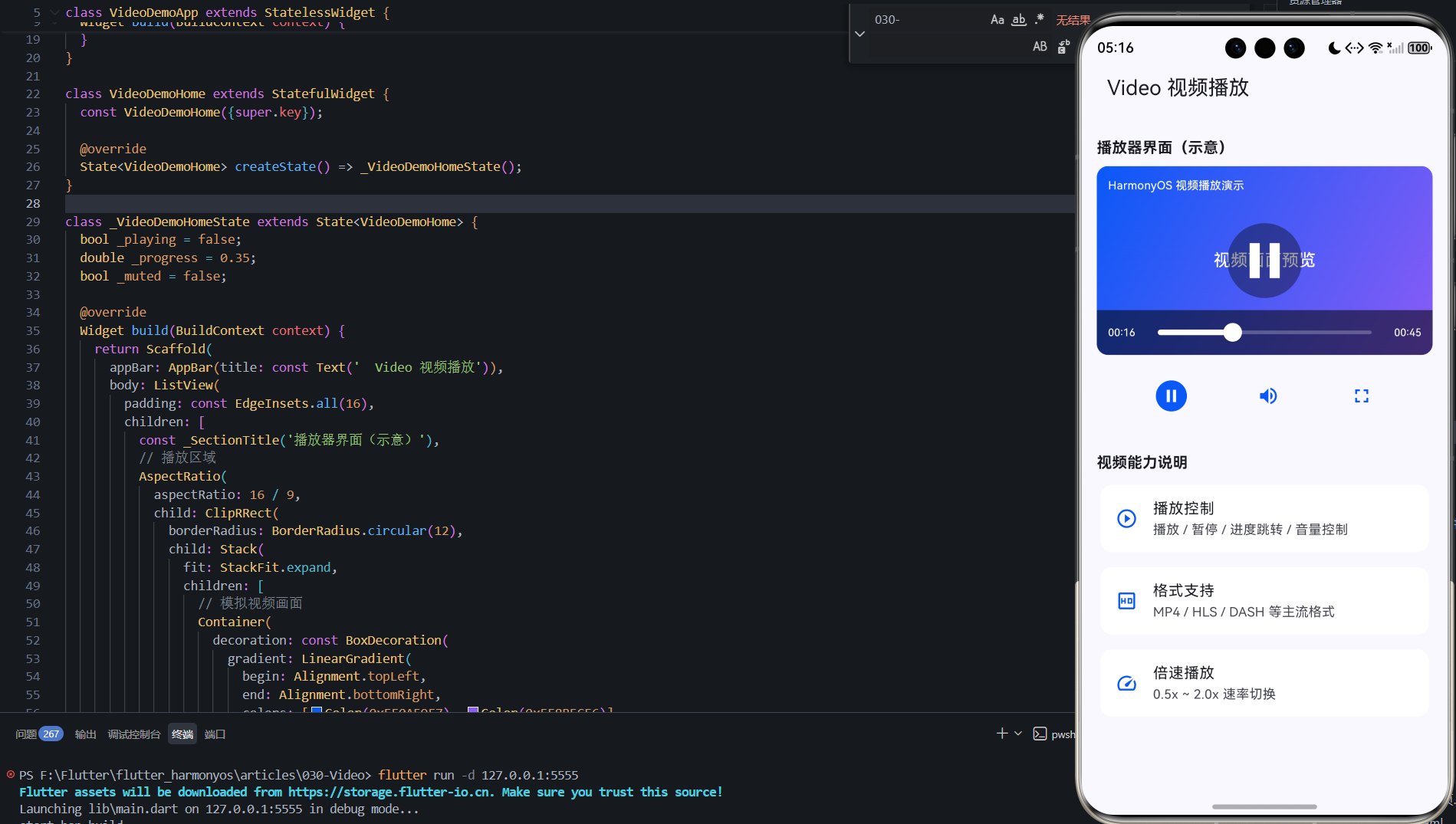The image size is (1456, 824).
Task: Click the Wi-Fi icon in phone status bar
Action: click(x=1375, y=48)
